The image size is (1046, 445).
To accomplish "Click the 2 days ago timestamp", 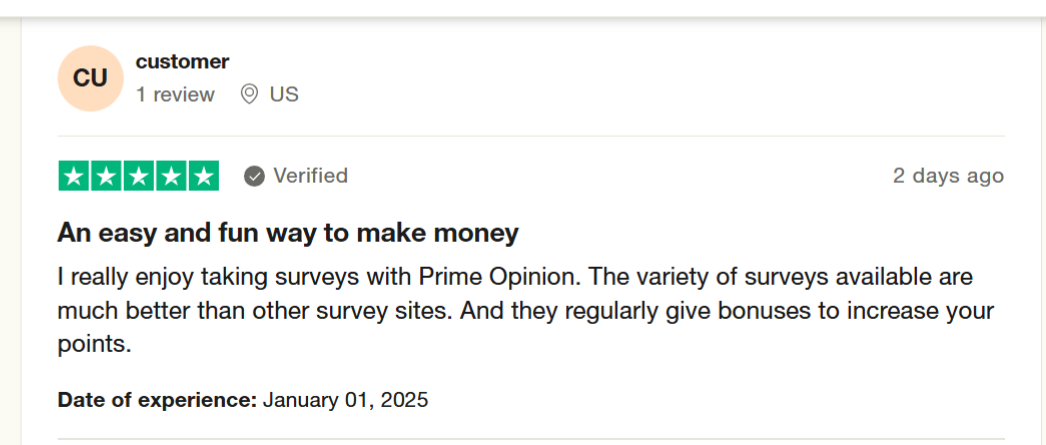I will [949, 175].
